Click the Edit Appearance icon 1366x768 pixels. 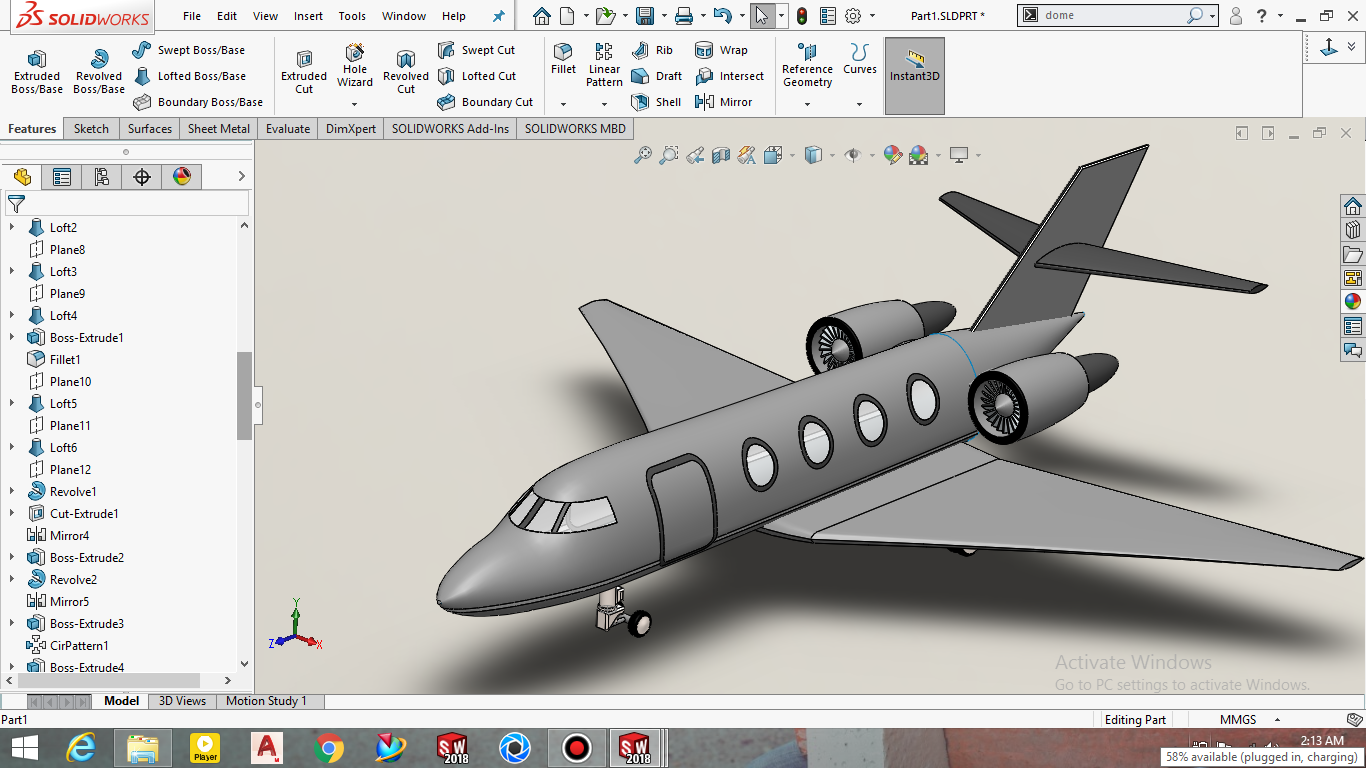coord(892,155)
